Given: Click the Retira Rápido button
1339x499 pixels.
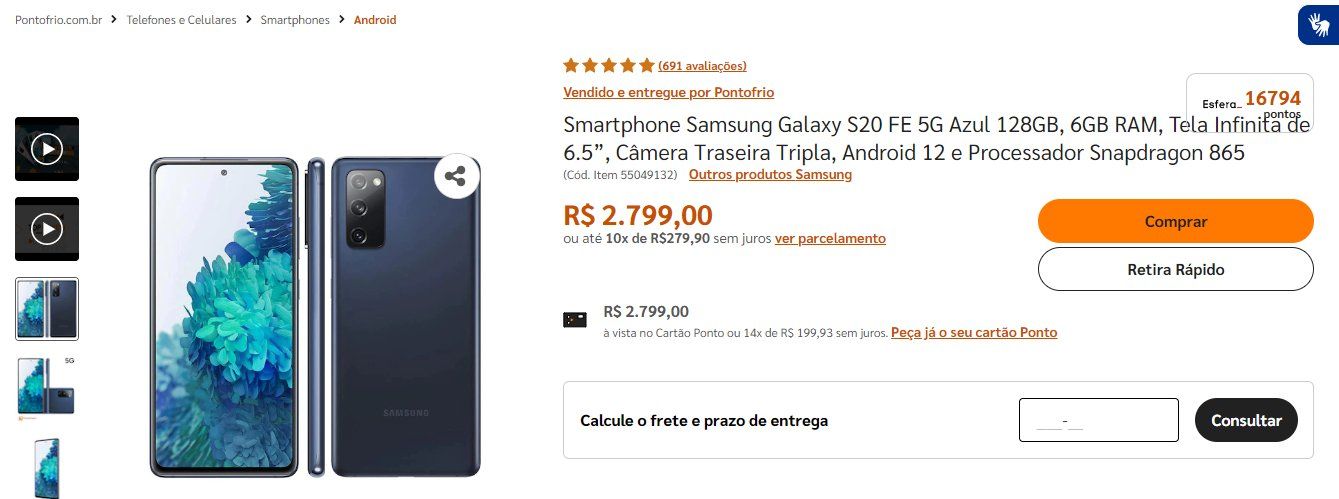Looking at the screenshot, I should [x=1176, y=269].
